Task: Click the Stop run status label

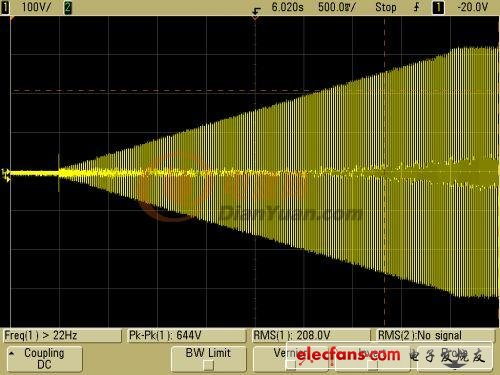Action: click(386, 7)
